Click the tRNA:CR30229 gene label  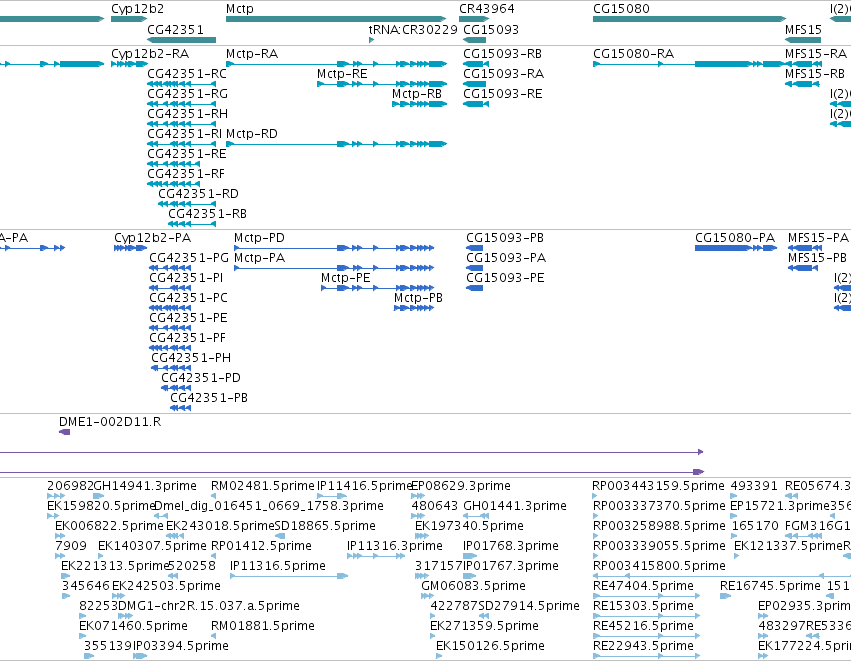pos(413,29)
